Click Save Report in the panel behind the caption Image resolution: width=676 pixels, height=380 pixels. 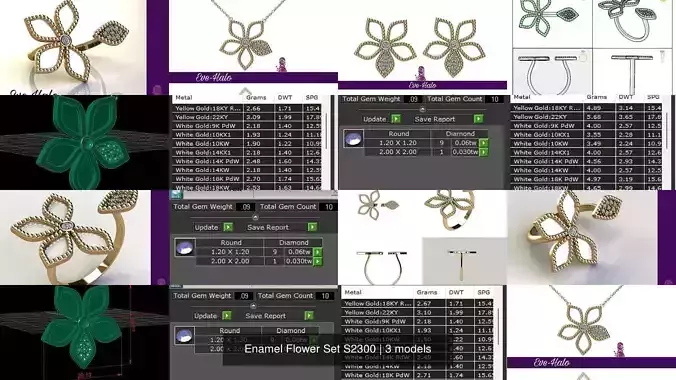266,316
